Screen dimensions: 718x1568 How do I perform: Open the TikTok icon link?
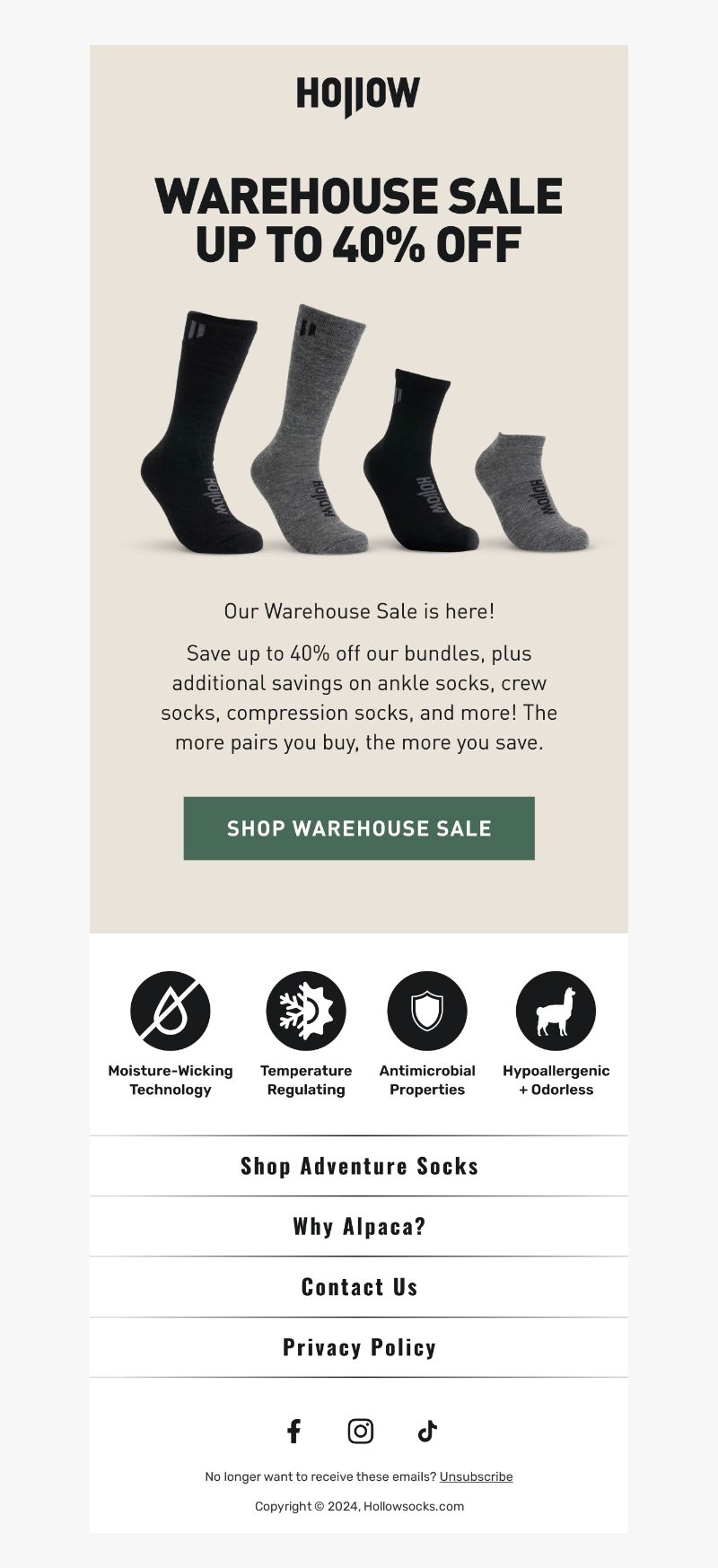[x=427, y=1431]
